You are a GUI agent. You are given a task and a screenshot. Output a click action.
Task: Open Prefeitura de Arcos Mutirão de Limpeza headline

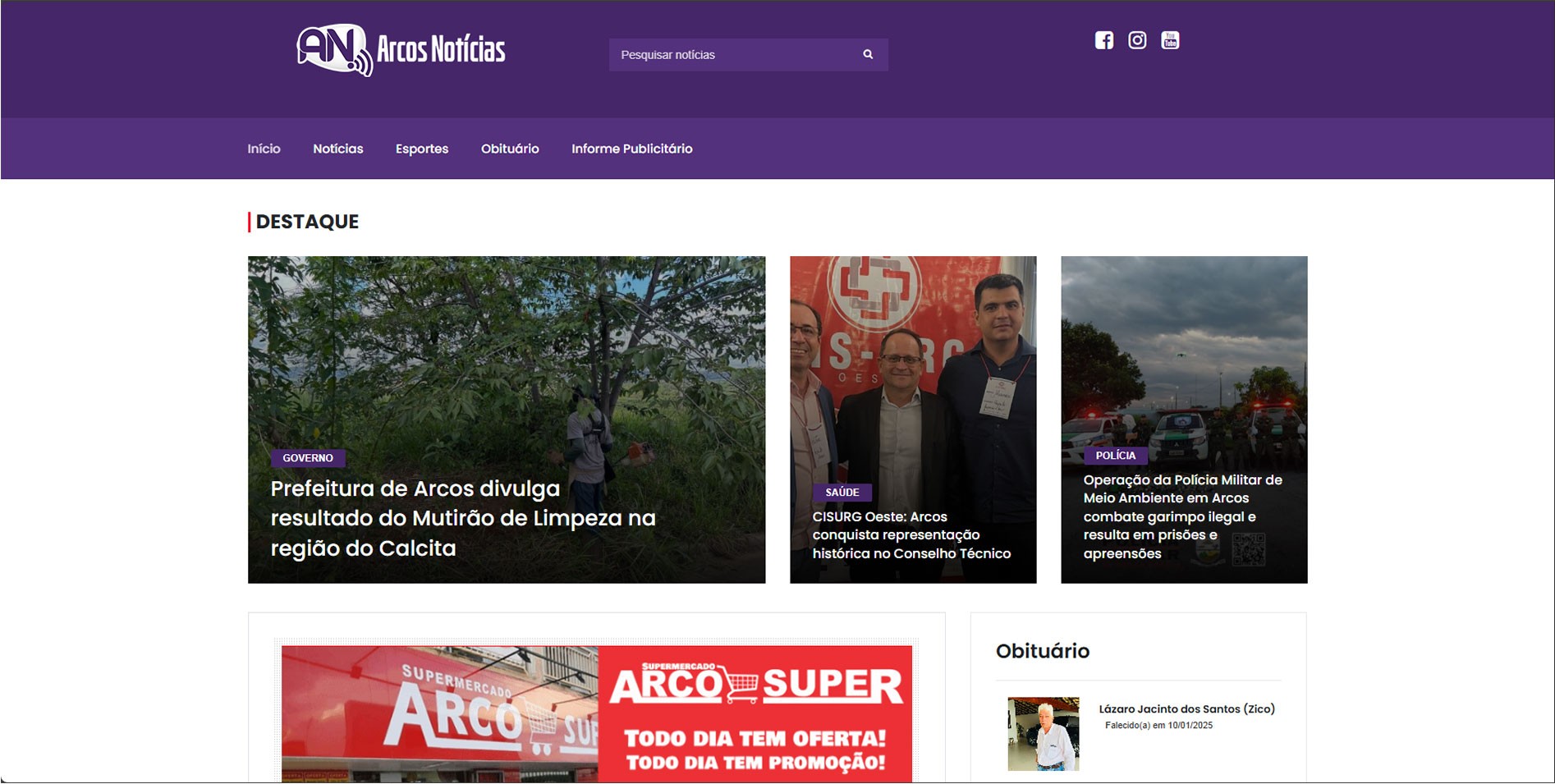click(463, 518)
